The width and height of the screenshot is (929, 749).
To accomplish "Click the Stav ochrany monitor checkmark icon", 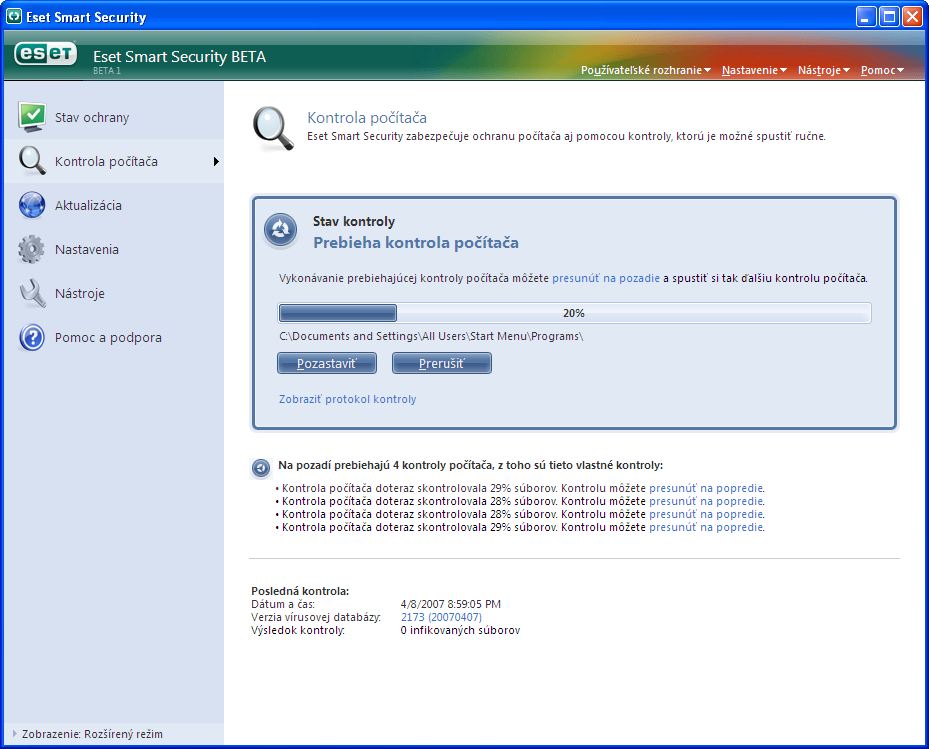I will pos(32,117).
